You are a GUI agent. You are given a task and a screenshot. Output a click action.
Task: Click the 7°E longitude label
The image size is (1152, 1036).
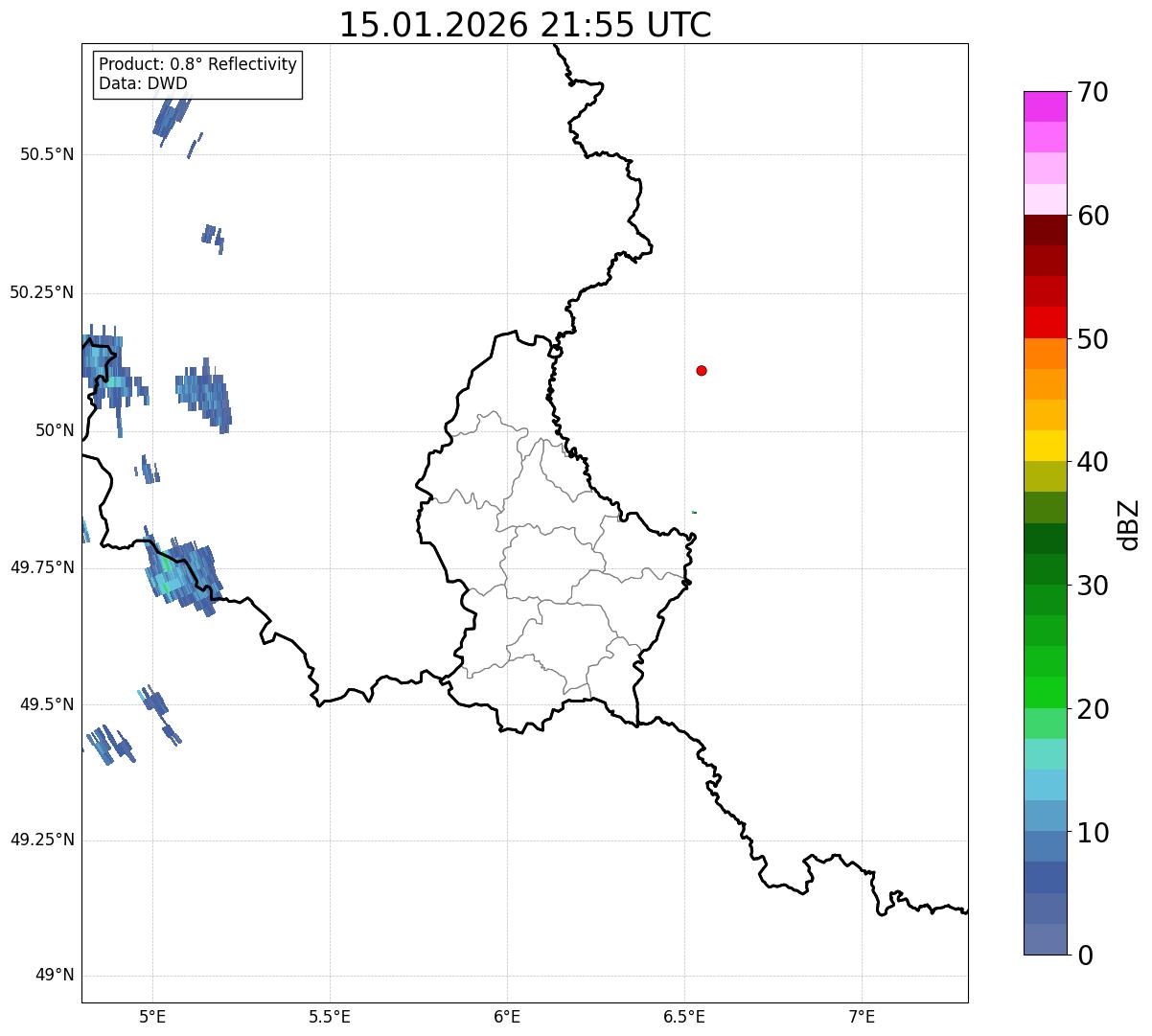[x=862, y=1016]
